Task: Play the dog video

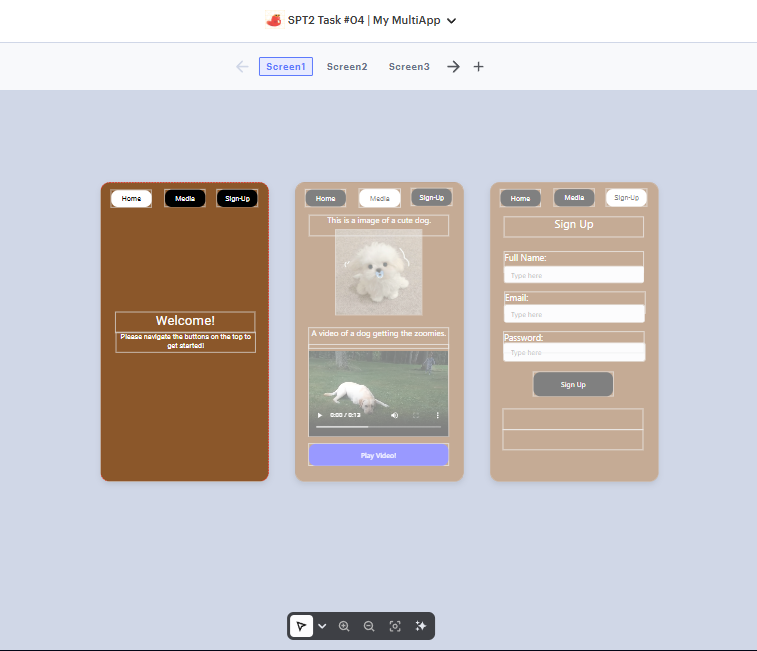Action: 320,415
